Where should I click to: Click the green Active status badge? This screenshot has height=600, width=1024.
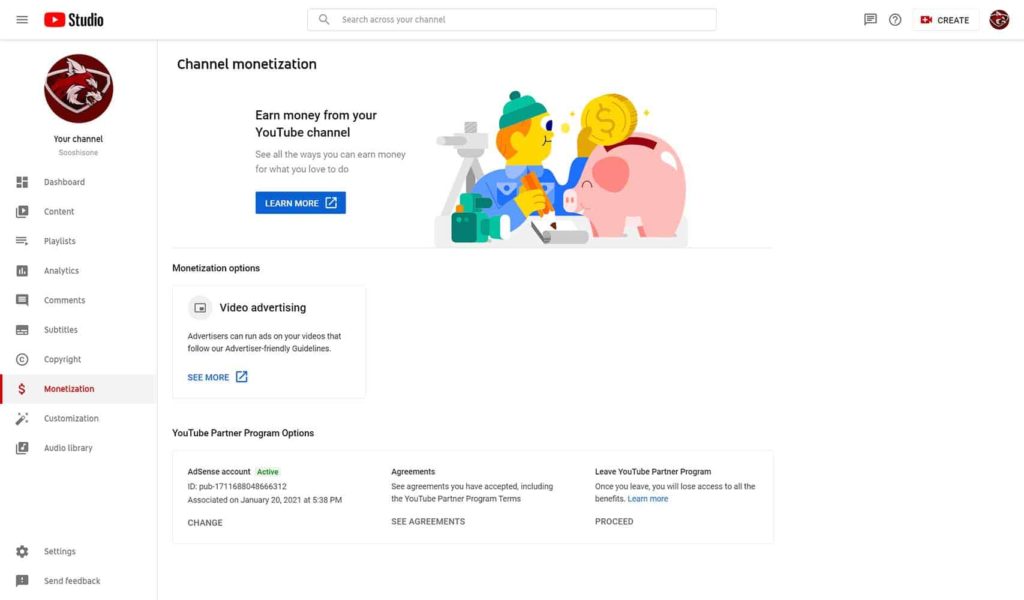(268, 471)
